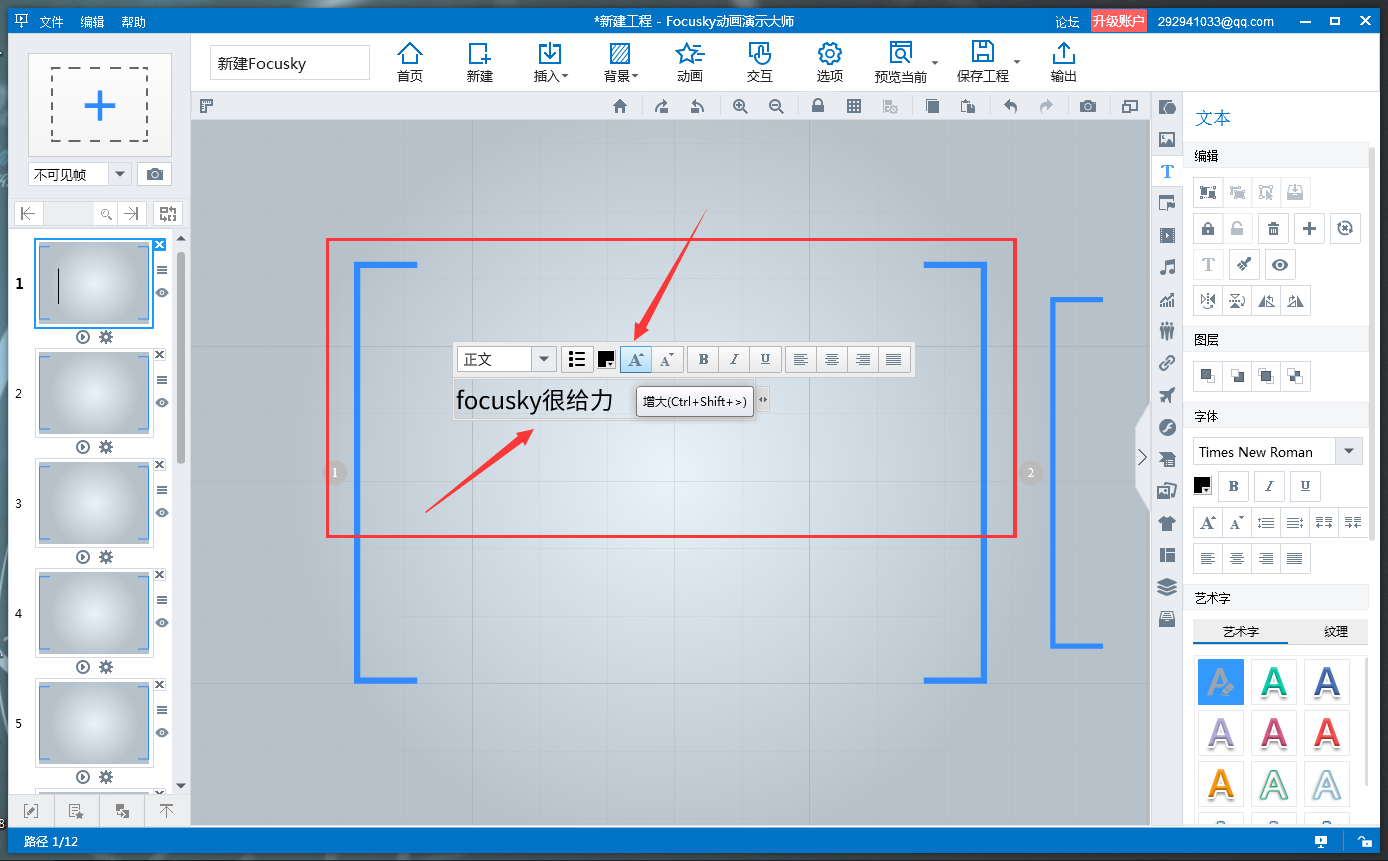This screenshot has width=1388, height=861.
Task: Open the Save Project (保存工程) dropdown arrow
Action: coord(1017,62)
